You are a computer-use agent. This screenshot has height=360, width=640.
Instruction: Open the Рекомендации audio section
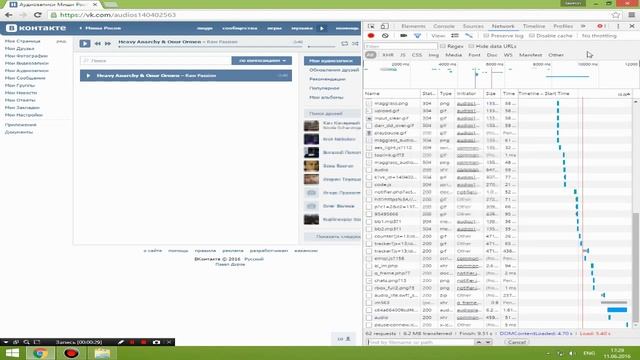pos(327,79)
